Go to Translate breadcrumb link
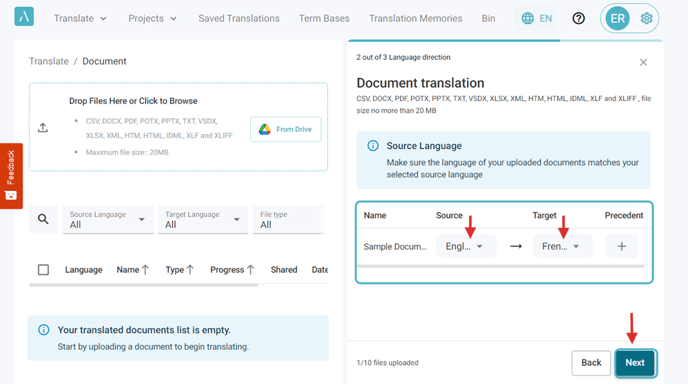This screenshot has height=384, width=688. coord(49,61)
